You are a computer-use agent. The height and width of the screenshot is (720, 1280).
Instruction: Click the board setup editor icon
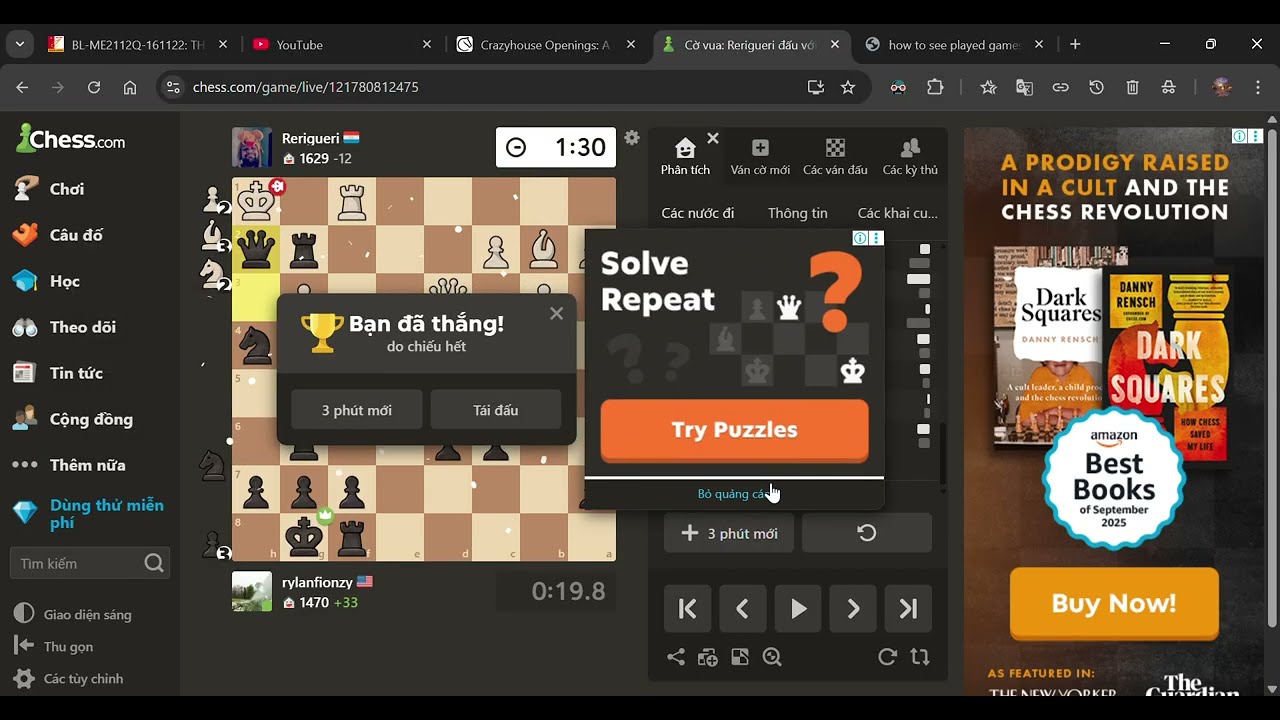(x=740, y=657)
